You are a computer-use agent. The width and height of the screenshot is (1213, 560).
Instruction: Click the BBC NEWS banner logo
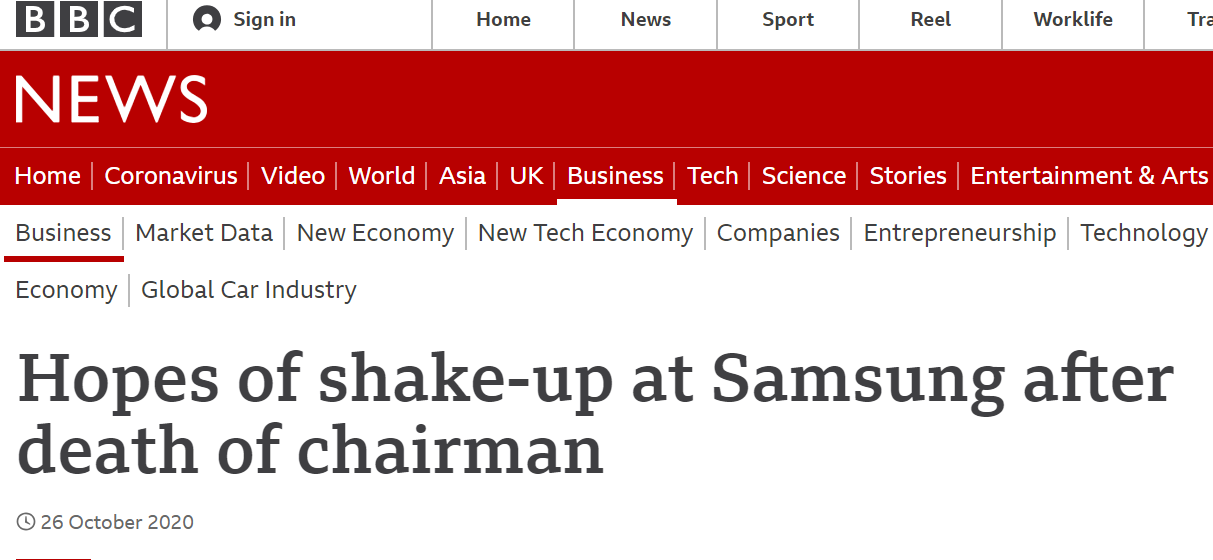[111, 100]
